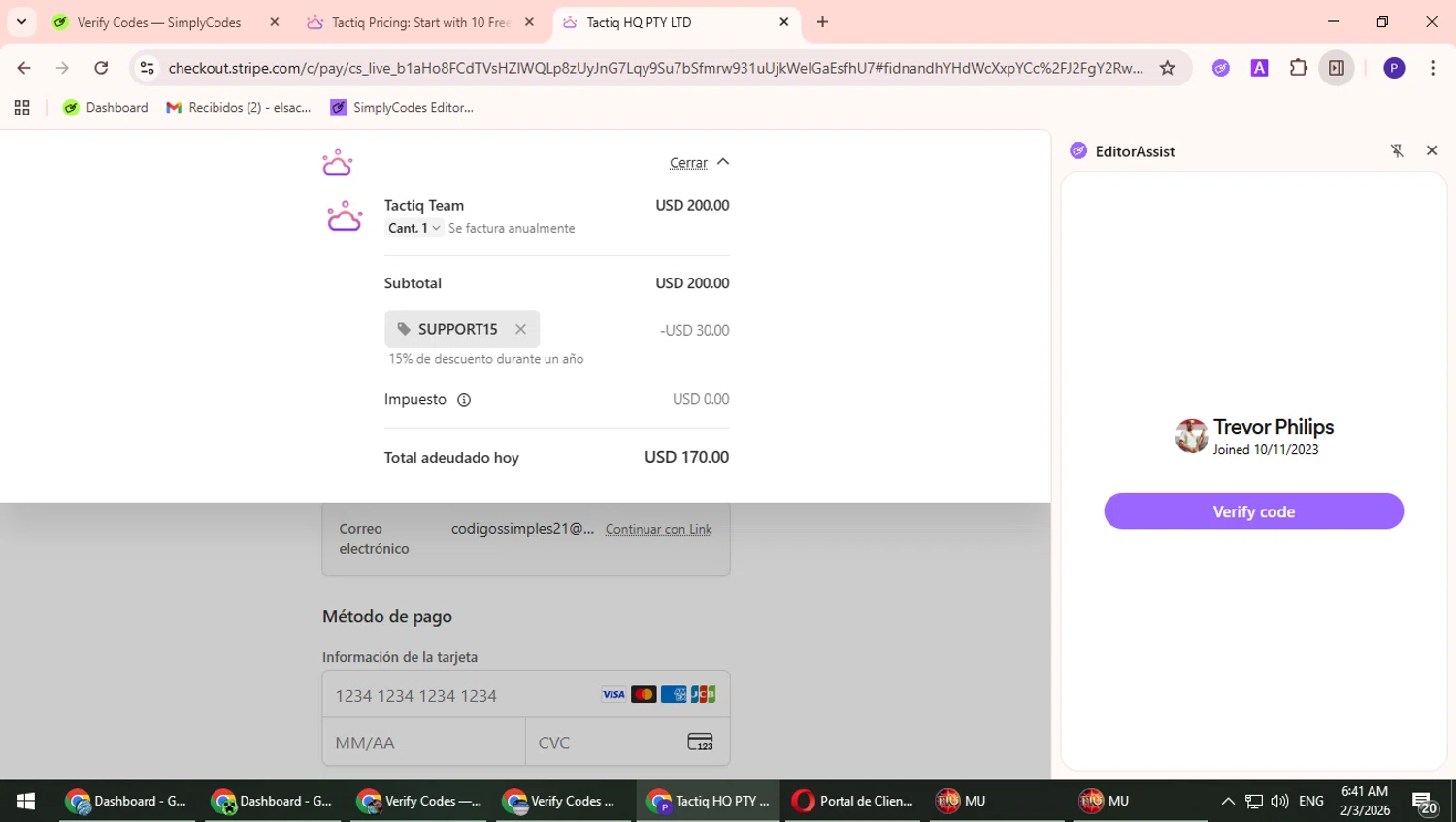1456x822 pixels.
Task: Unpin the EditorAssist side panel
Action: coord(1397,150)
